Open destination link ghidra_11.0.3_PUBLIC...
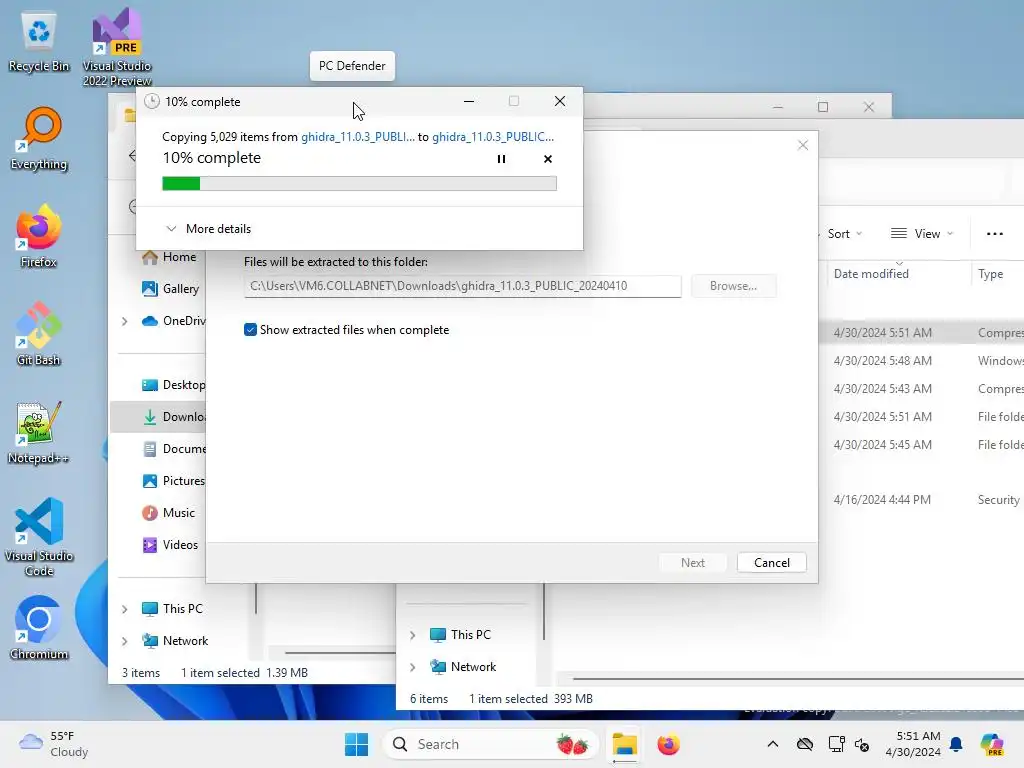Viewport: 1024px width, 768px height. (x=493, y=136)
